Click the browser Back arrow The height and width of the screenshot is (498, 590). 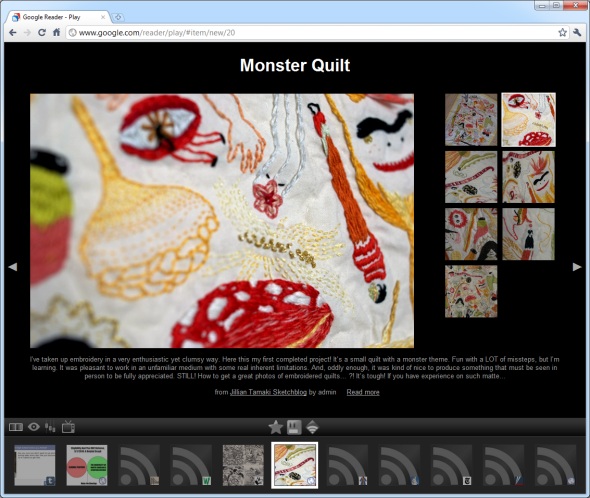tap(12, 33)
